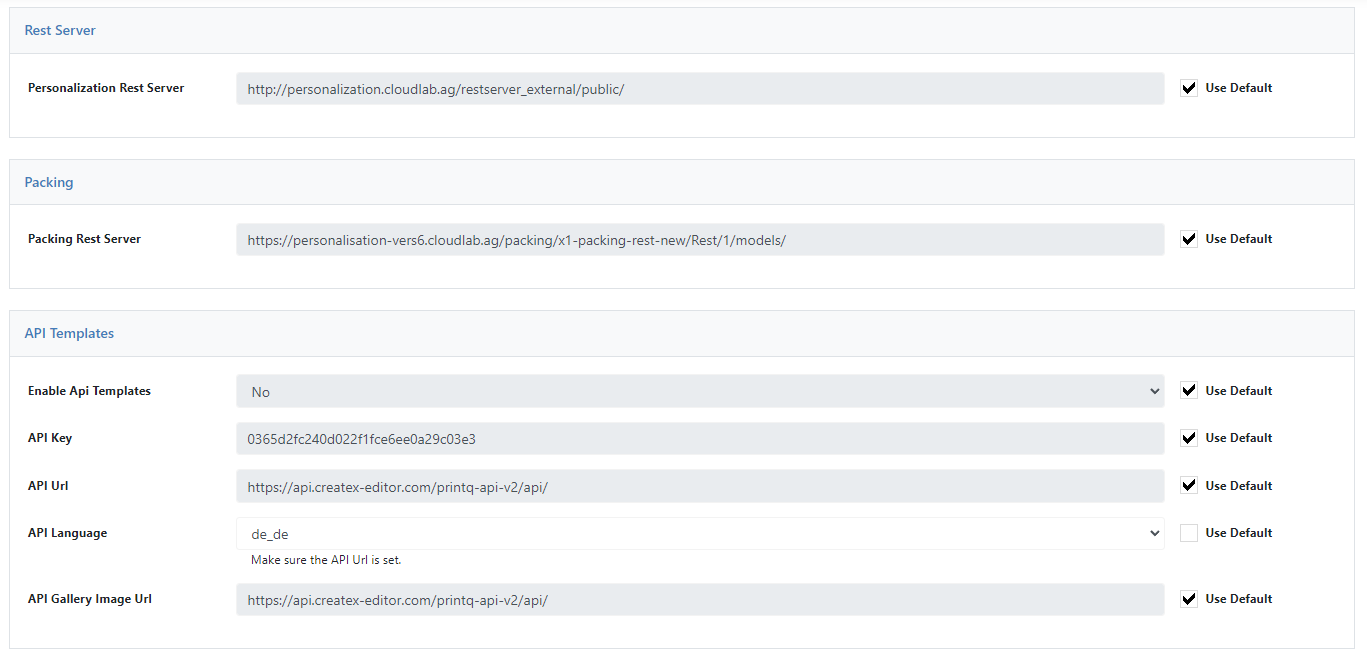This screenshot has width=1367, height=658.
Task: Open the API Language dropdown showing de_de
Action: (700, 533)
